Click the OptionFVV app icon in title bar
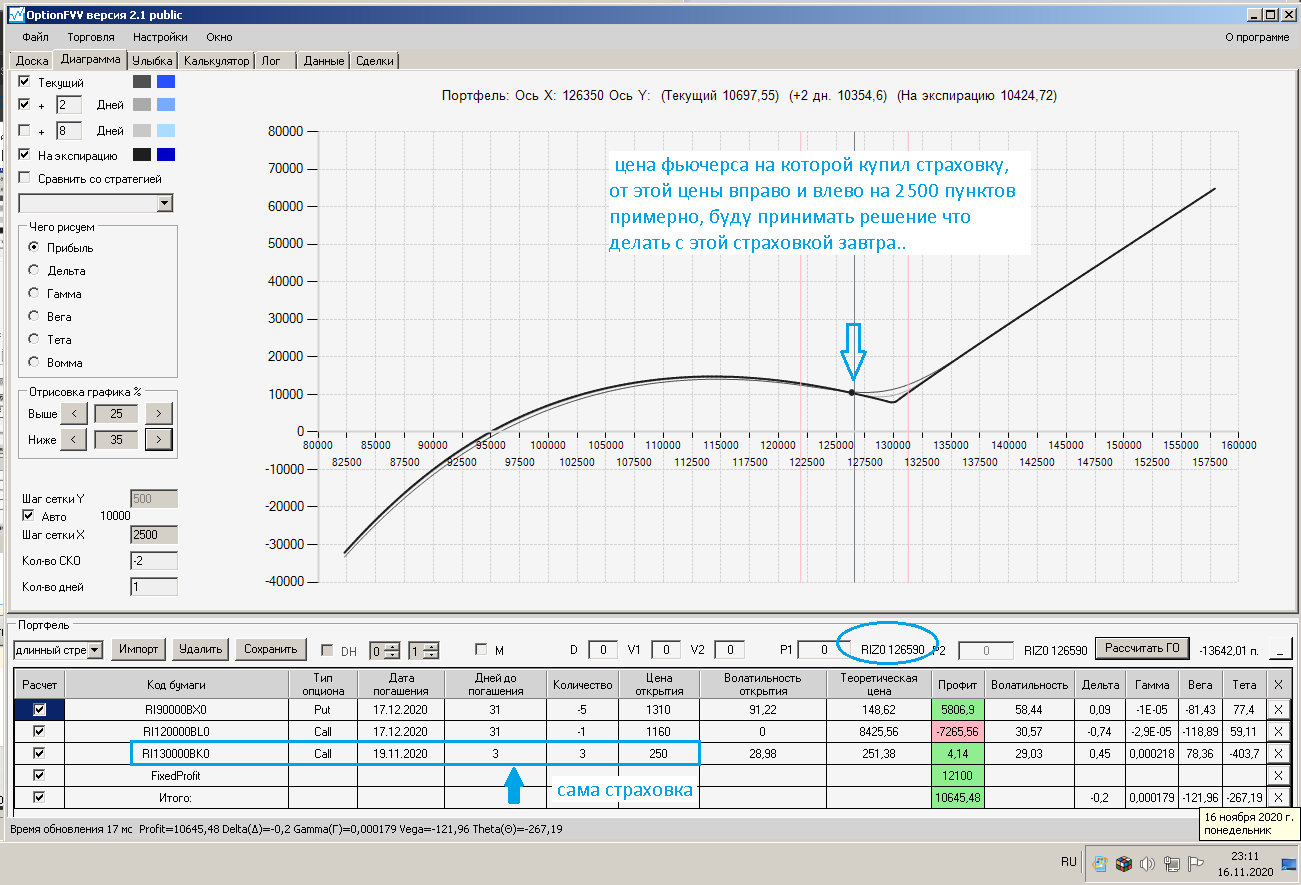Image resolution: width=1301 pixels, height=885 pixels. [x=15, y=15]
